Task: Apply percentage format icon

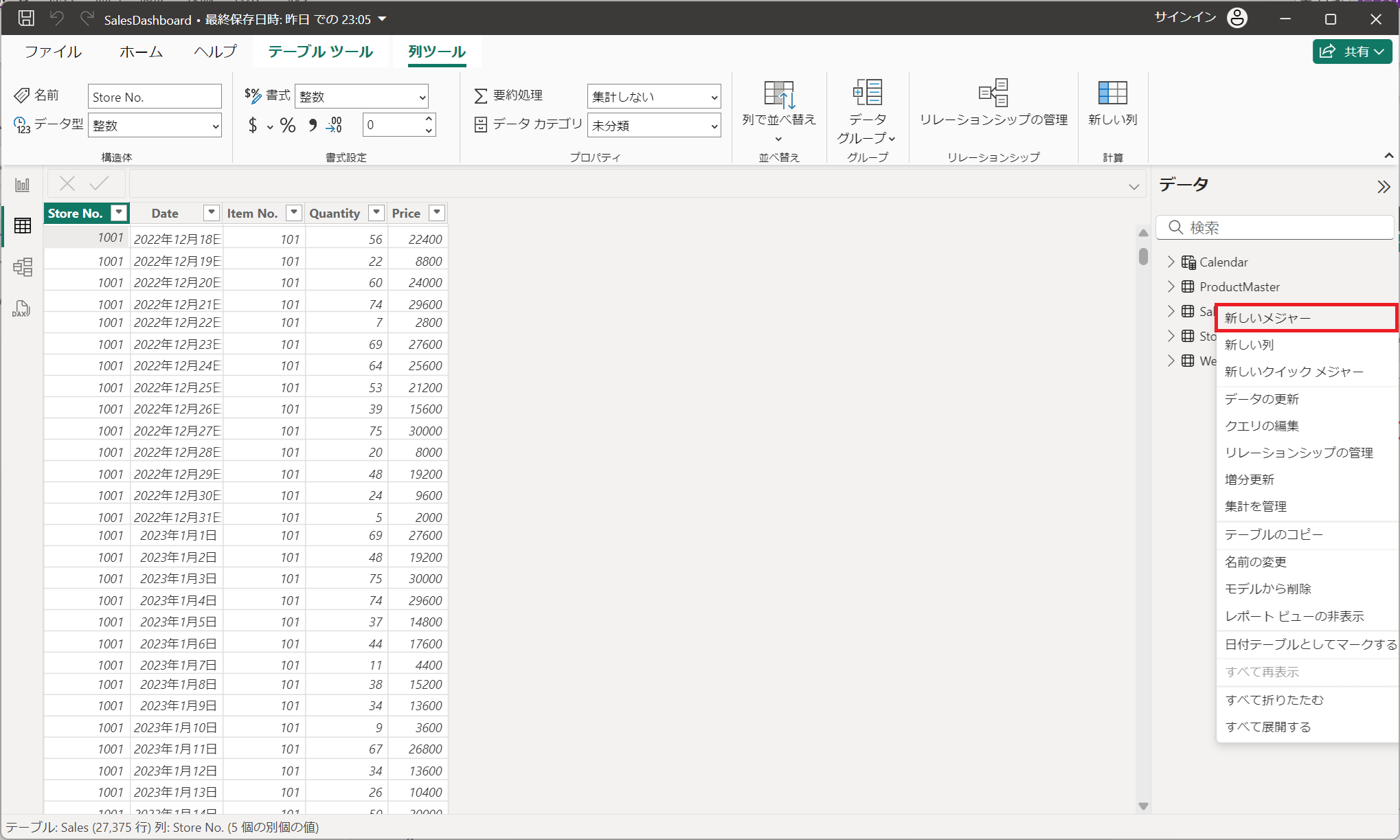Action: point(288,125)
